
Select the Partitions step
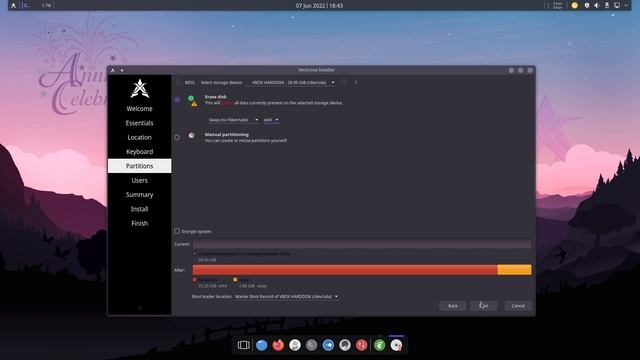(140, 166)
